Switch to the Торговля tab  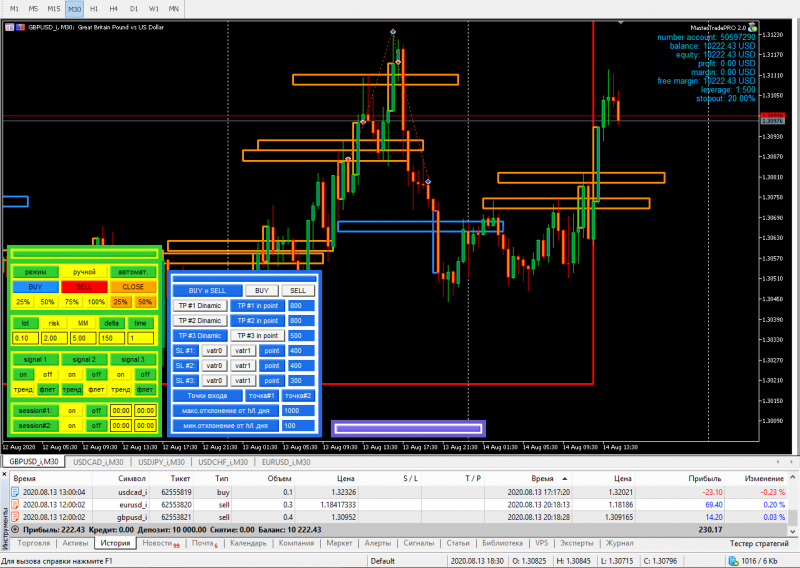pos(34,543)
